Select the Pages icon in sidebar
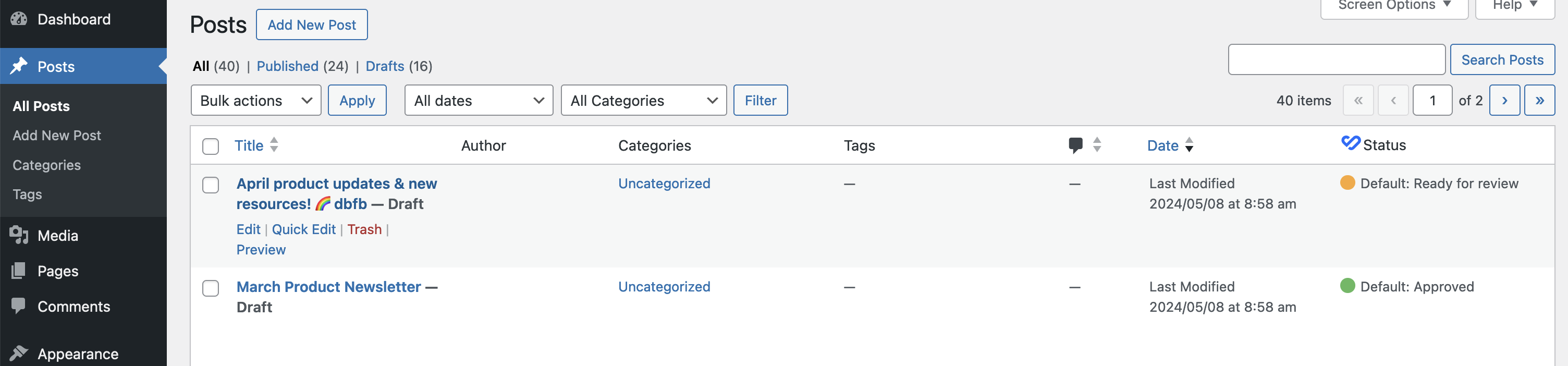 coord(19,271)
